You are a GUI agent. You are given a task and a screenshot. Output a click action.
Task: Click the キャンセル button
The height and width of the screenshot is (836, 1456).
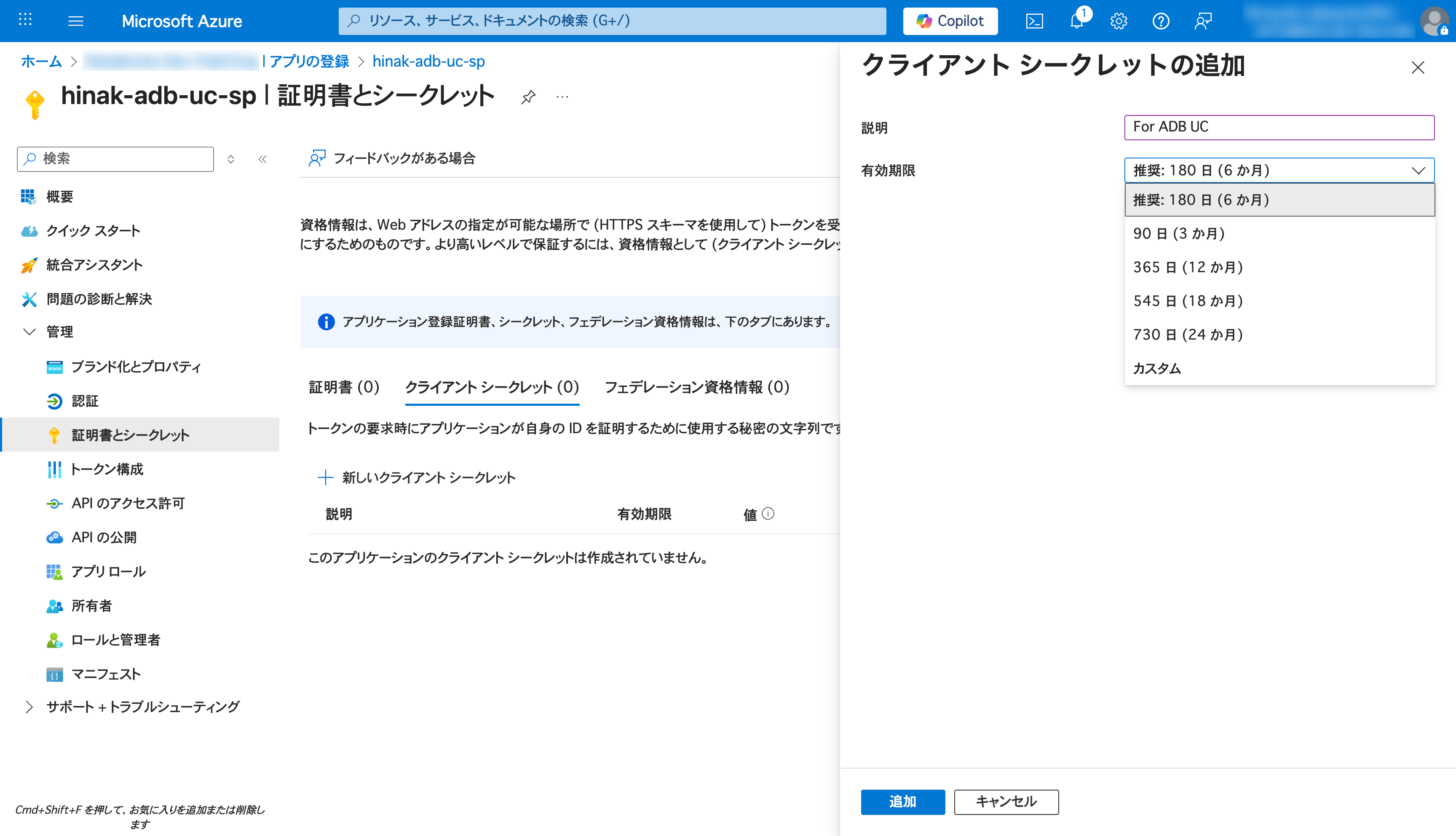(1006, 801)
